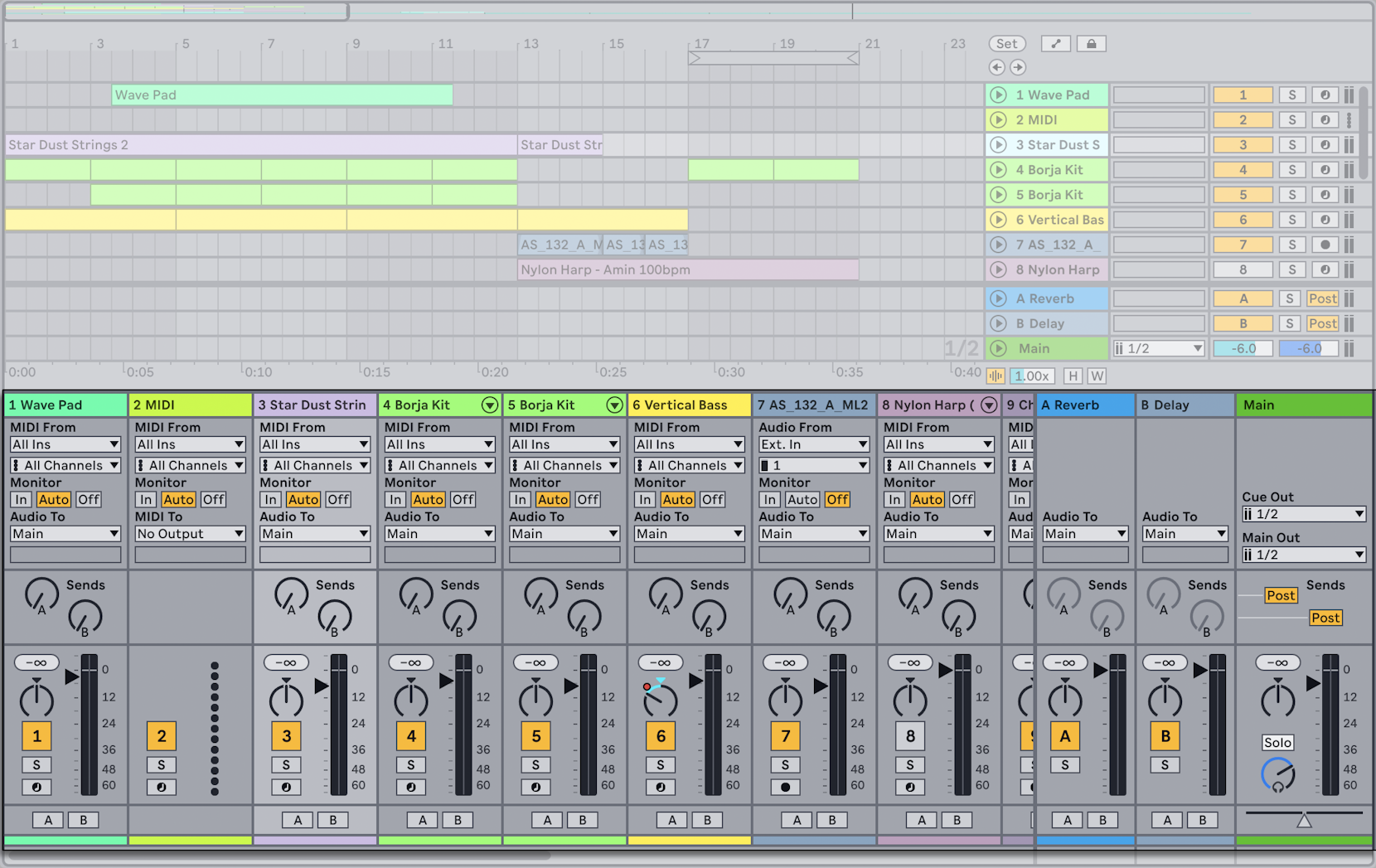Image resolution: width=1376 pixels, height=868 pixels.
Task: Click the H optimize arrangement height icon
Action: pyautogui.click(x=1073, y=376)
